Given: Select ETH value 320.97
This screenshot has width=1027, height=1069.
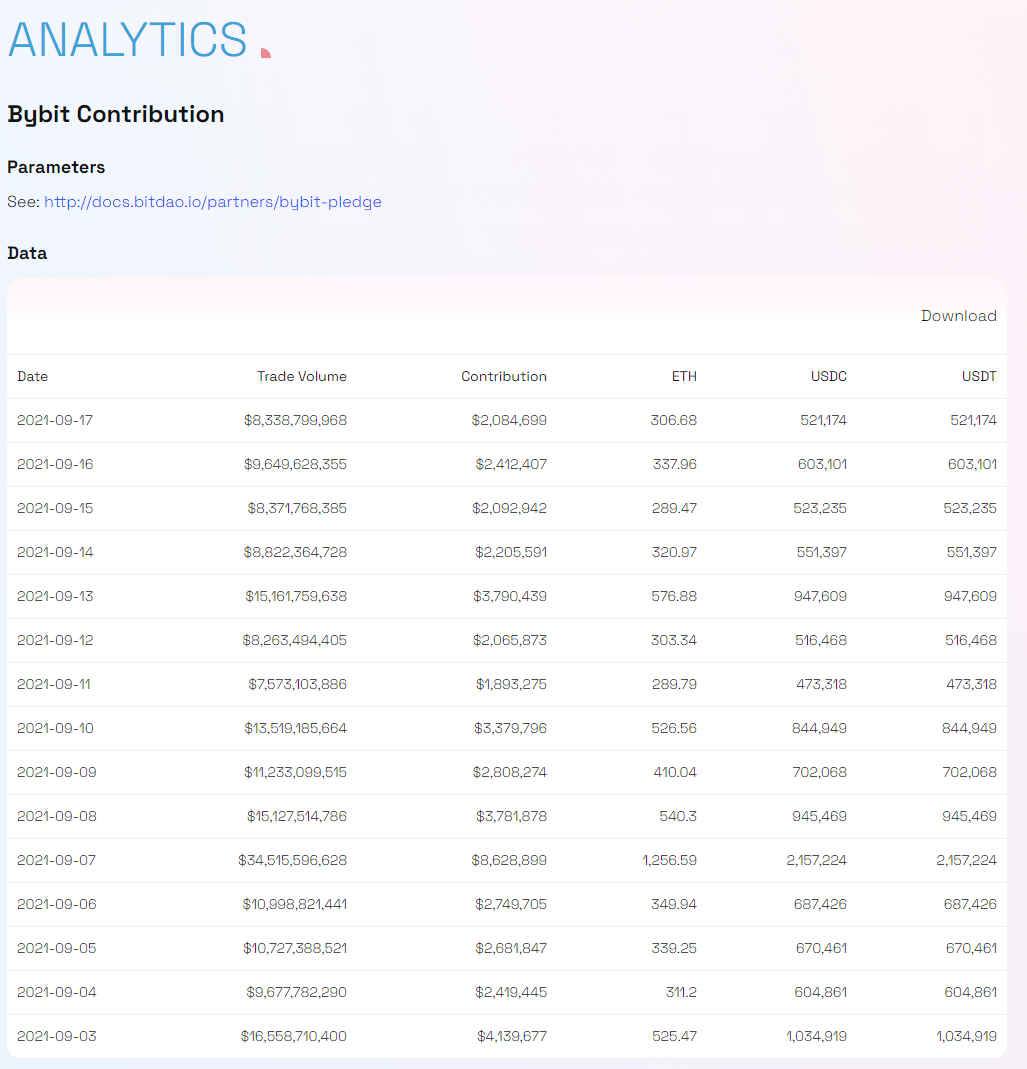Looking at the screenshot, I should (x=674, y=552).
